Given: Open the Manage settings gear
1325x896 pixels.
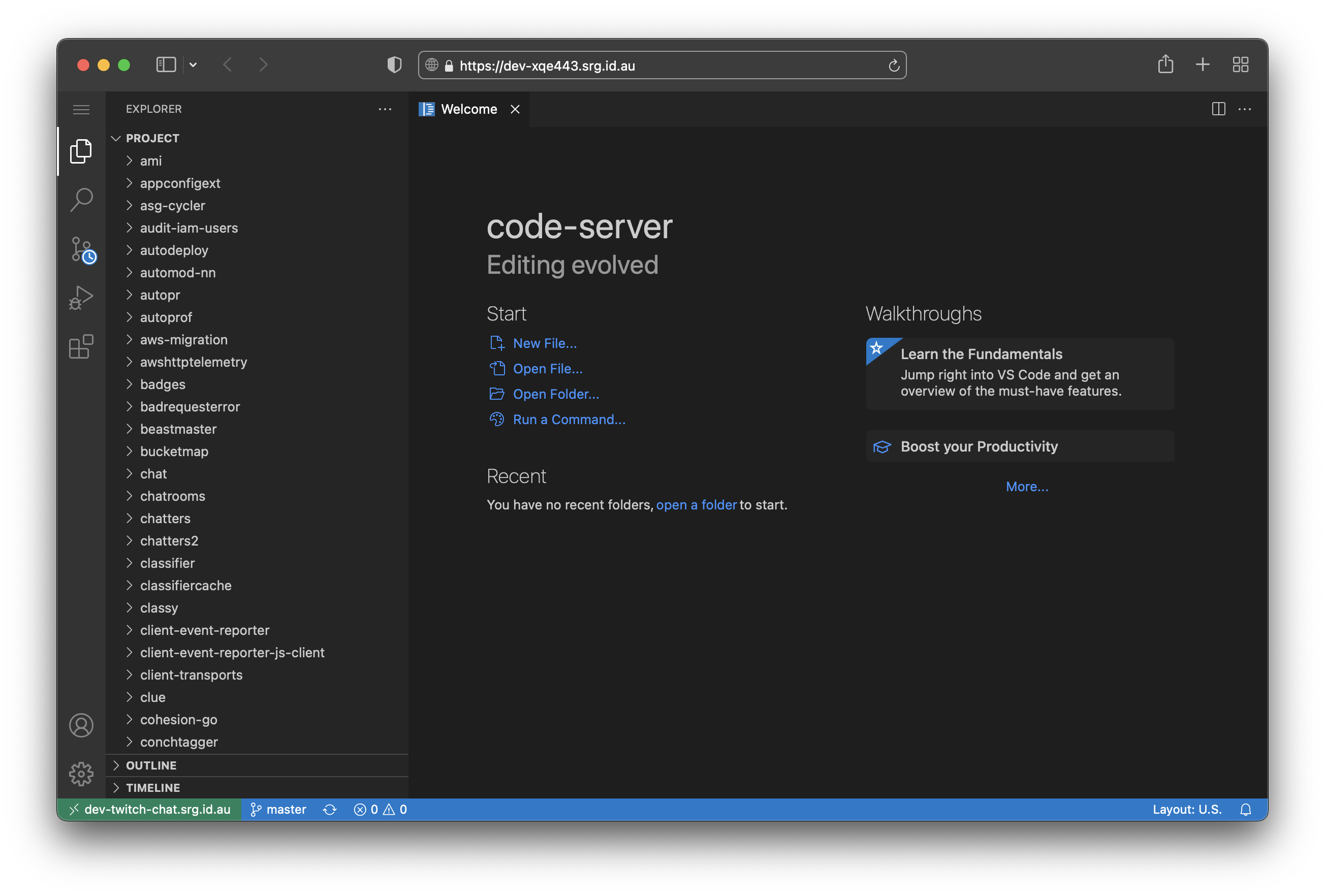Looking at the screenshot, I should pyautogui.click(x=81, y=774).
